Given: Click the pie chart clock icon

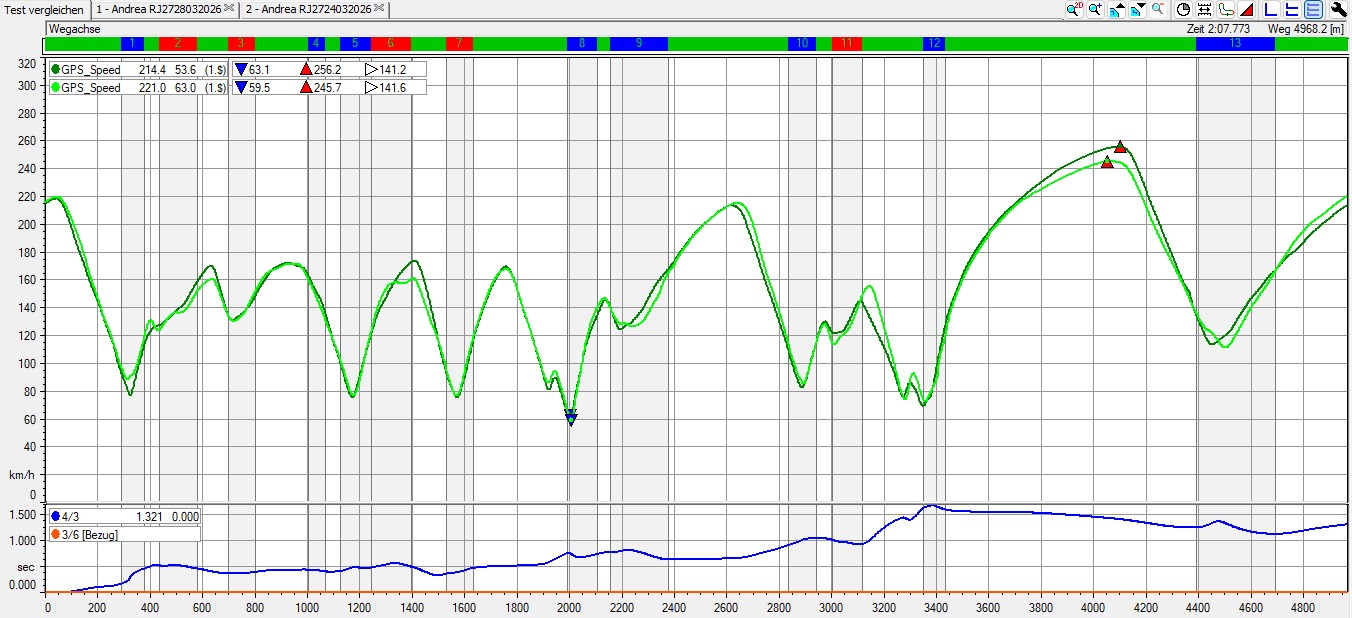Looking at the screenshot, I should point(1183,9).
